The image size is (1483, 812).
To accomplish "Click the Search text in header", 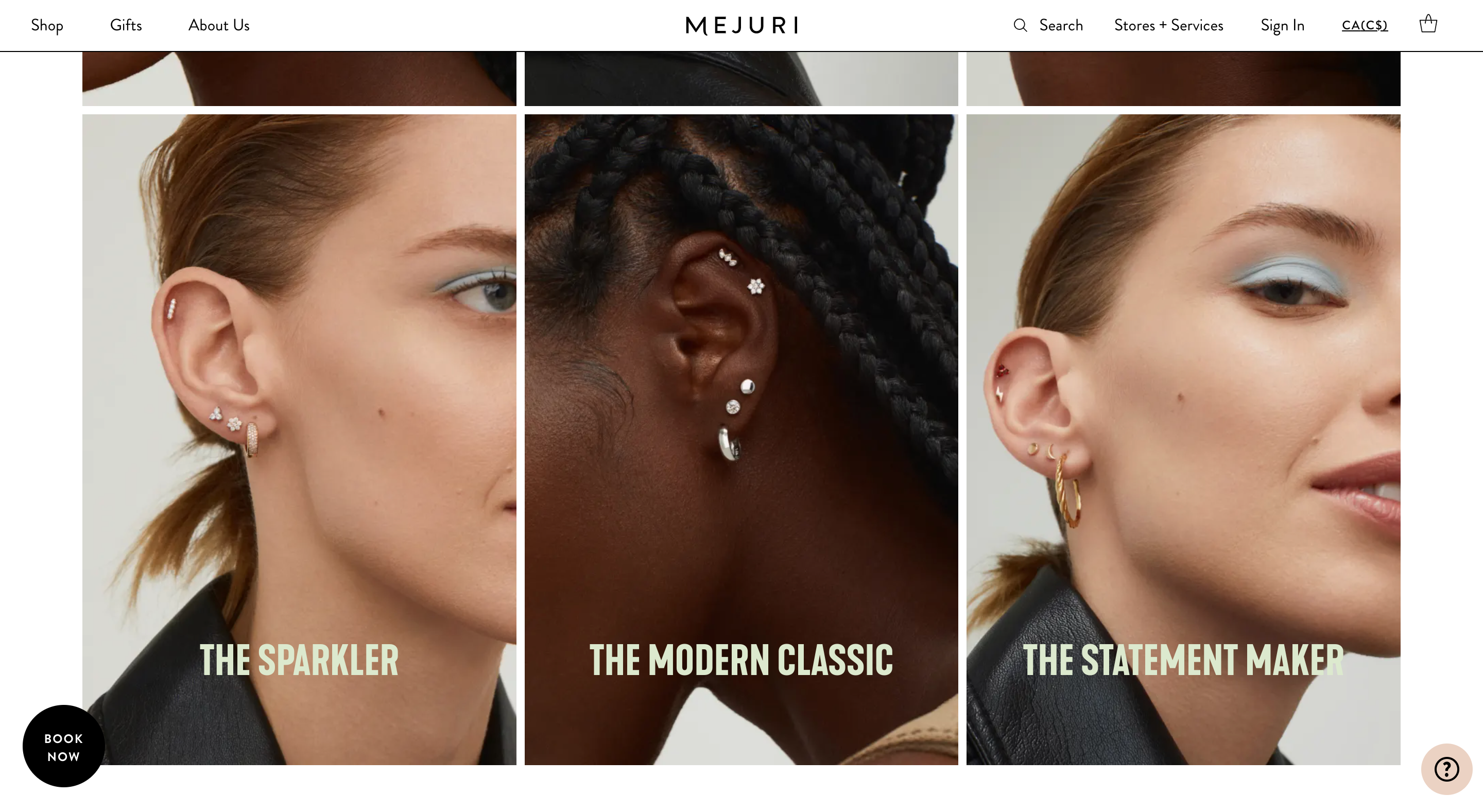I will pos(1061,25).
